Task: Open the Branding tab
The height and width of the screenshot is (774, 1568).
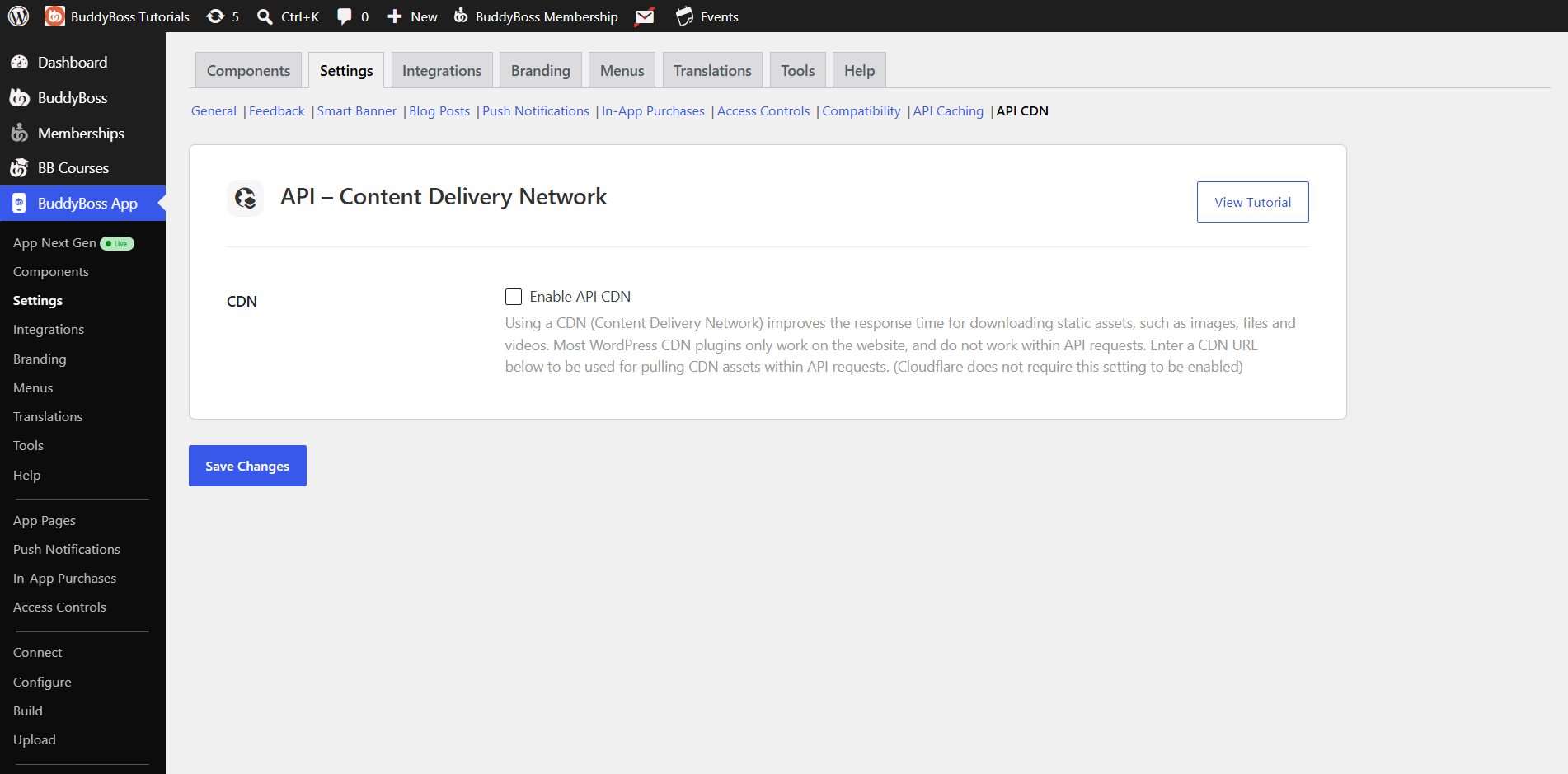Action: [541, 70]
